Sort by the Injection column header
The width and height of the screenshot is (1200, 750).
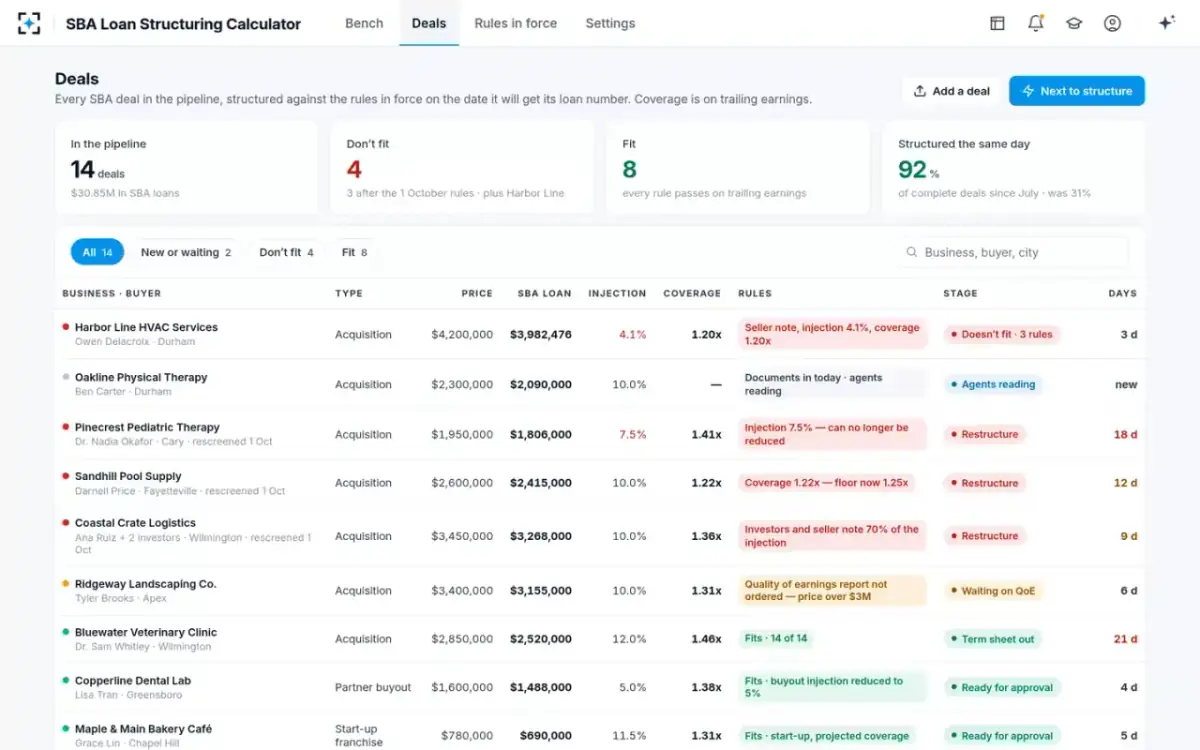coord(617,293)
